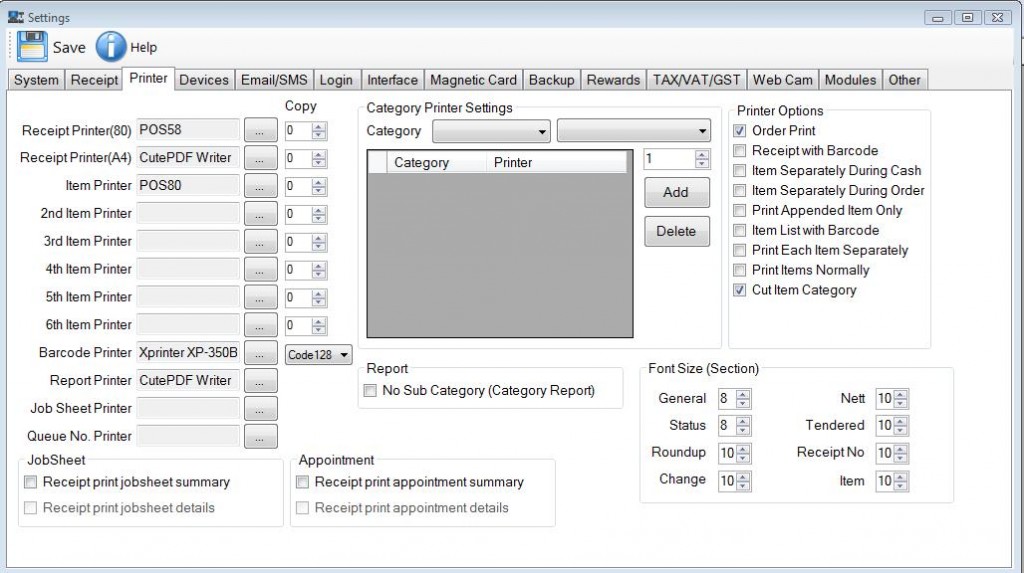The height and width of the screenshot is (573, 1024).
Task: Click the Roundup font size stepper
Action: pos(743,453)
